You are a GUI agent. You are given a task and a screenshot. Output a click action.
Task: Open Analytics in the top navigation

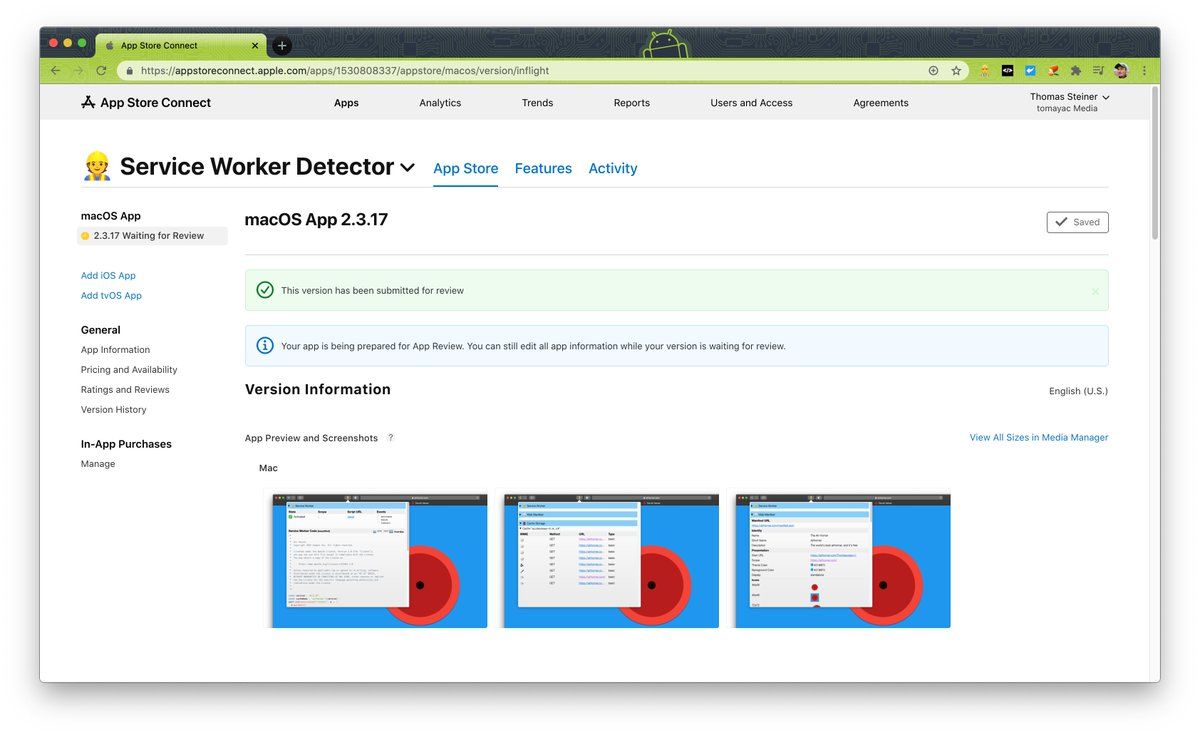(440, 103)
